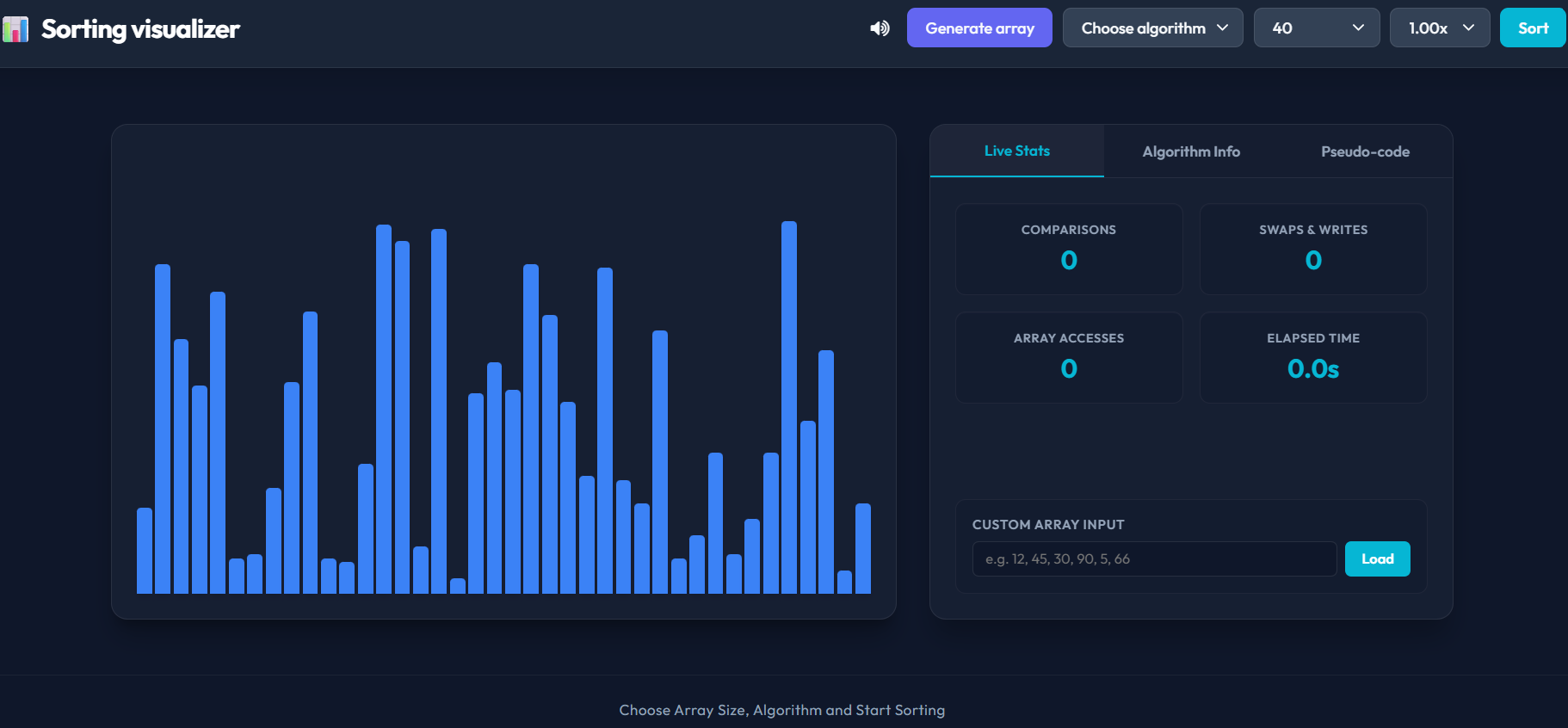Viewport: 1568px width, 728px height.
Task: Mute sound with the speaker icon
Action: tap(880, 28)
